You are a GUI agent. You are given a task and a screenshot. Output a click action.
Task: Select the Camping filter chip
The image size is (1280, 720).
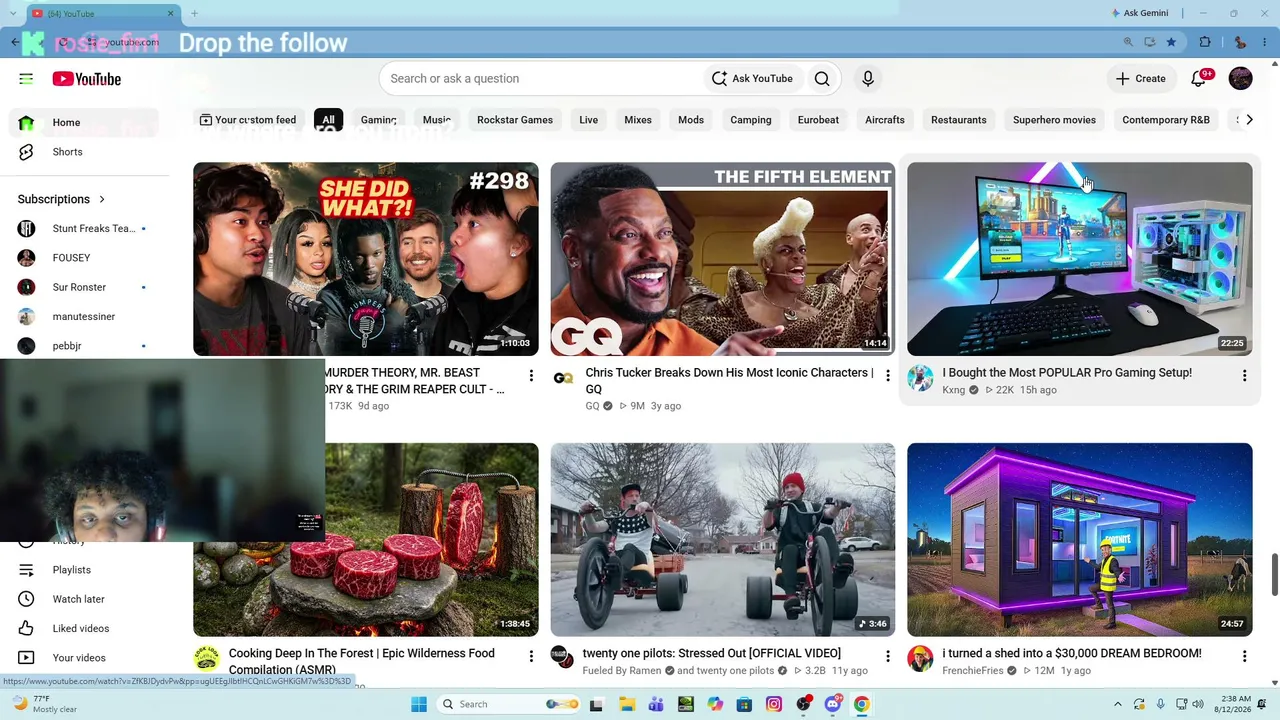point(751,120)
